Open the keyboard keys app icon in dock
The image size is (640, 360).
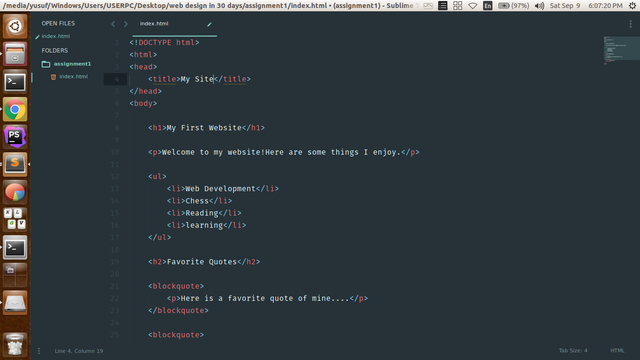(x=15, y=219)
